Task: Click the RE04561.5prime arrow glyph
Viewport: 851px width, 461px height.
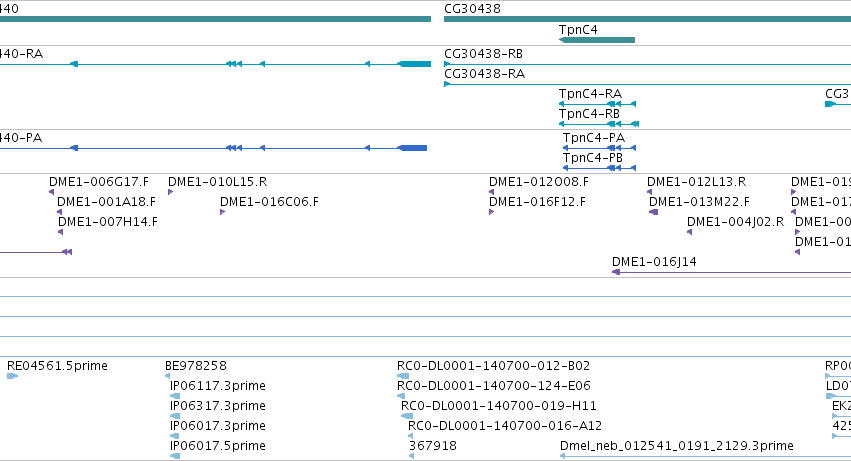Action: (x=12, y=376)
